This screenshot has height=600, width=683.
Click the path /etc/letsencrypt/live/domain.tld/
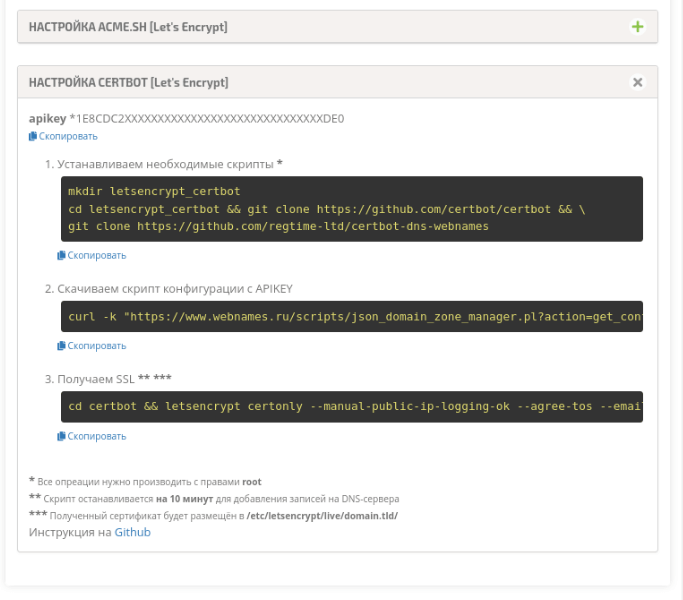(322, 516)
